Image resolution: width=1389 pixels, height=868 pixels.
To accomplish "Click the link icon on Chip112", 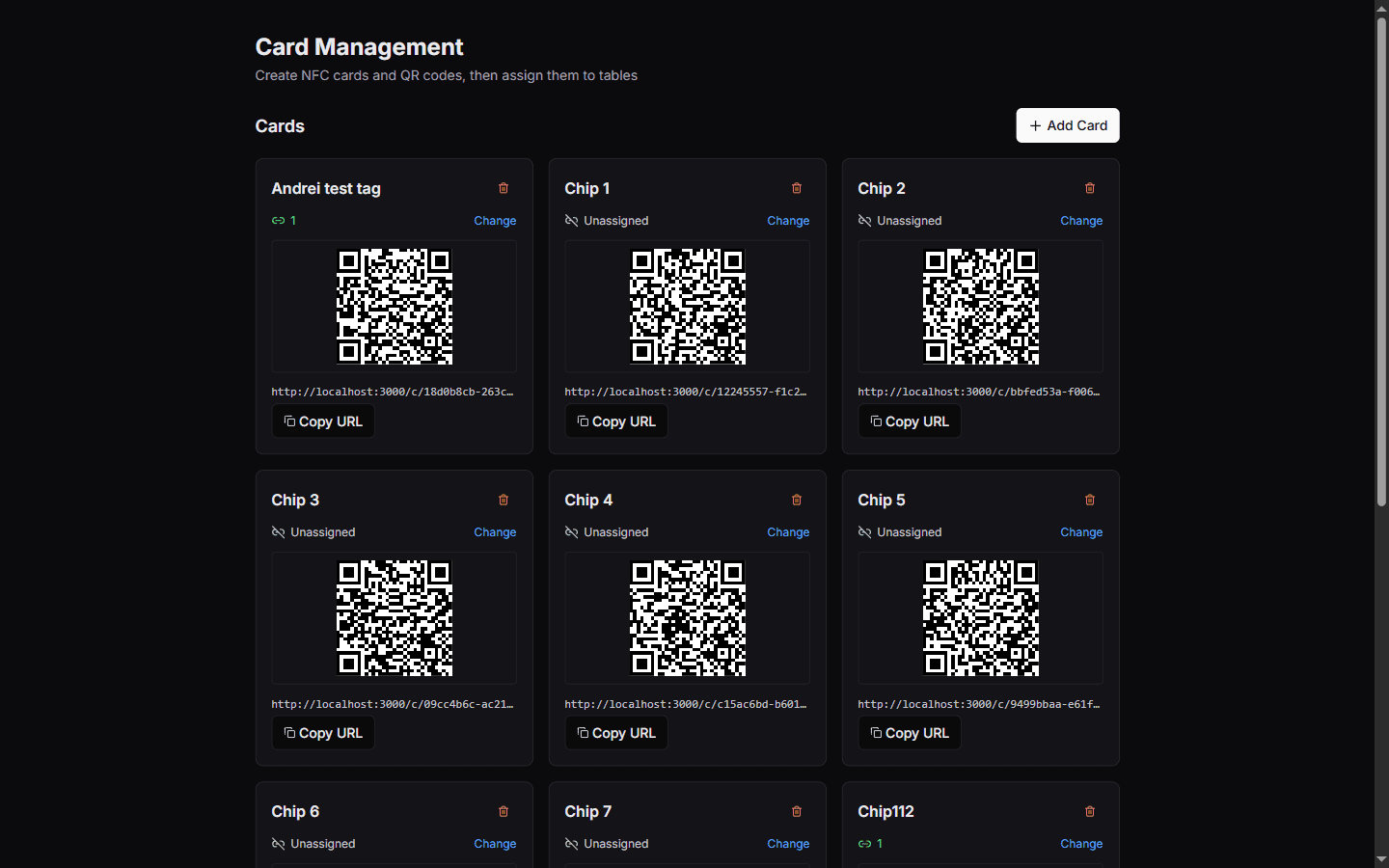I will point(864,844).
